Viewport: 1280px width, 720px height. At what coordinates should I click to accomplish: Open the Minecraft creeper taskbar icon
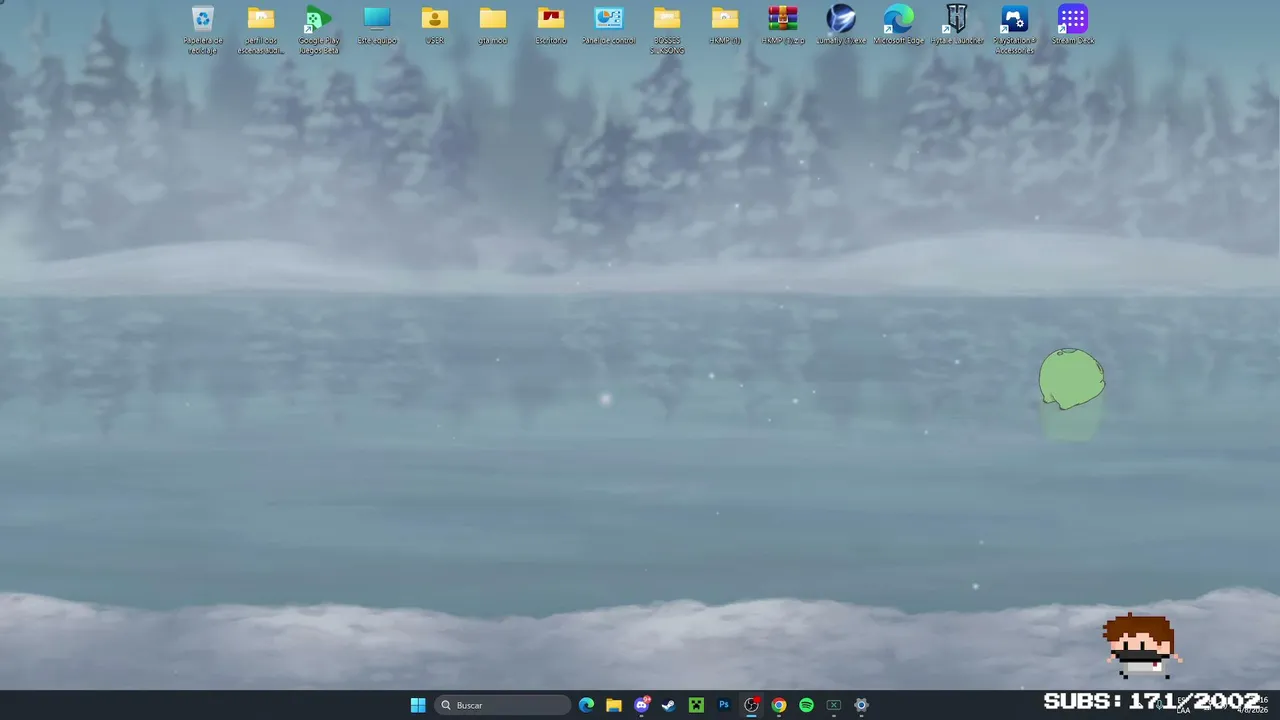pos(696,705)
